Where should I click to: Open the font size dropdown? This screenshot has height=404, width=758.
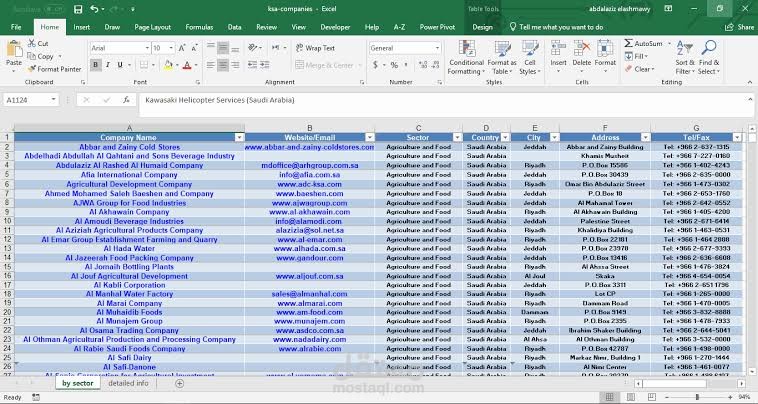coord(171,48)
